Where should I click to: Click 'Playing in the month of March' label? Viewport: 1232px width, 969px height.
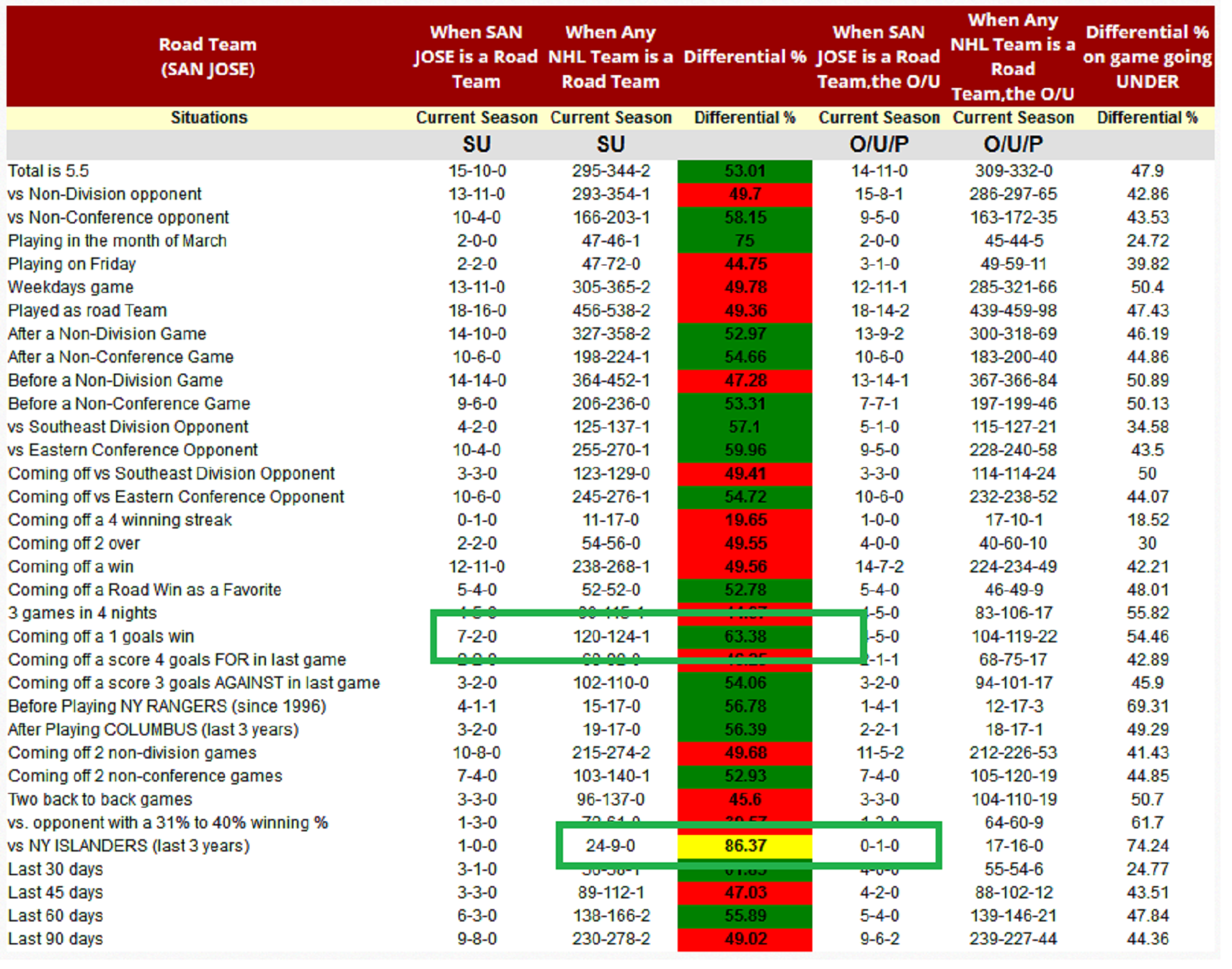[x=117, y=241]
